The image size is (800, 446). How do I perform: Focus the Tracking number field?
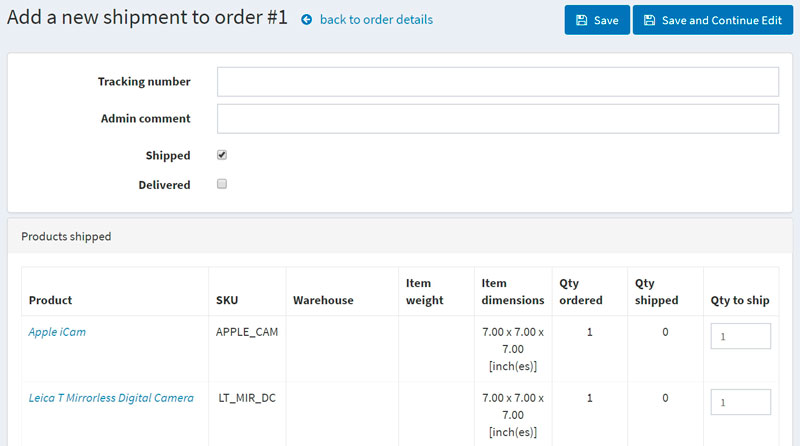point(497,81)
